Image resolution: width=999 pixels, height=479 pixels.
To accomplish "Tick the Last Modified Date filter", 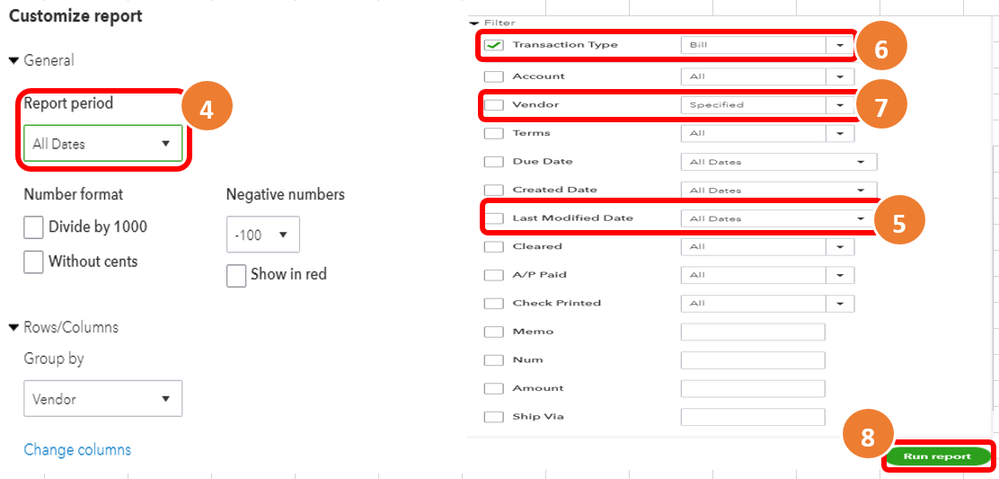I will (x=494, y=218).
